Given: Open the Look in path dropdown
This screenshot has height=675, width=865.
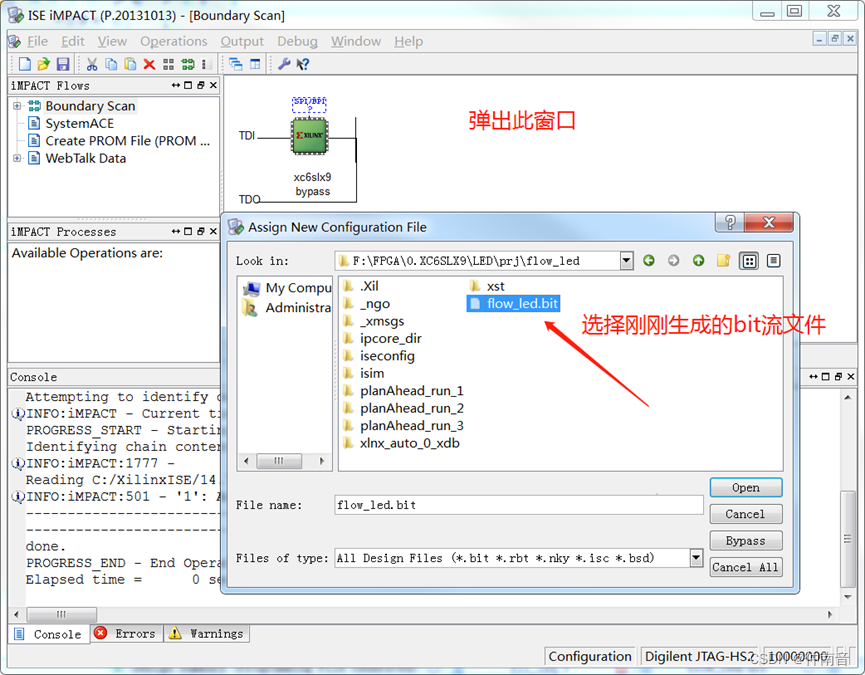Looking at the screenshot, I should click(626, 260).
